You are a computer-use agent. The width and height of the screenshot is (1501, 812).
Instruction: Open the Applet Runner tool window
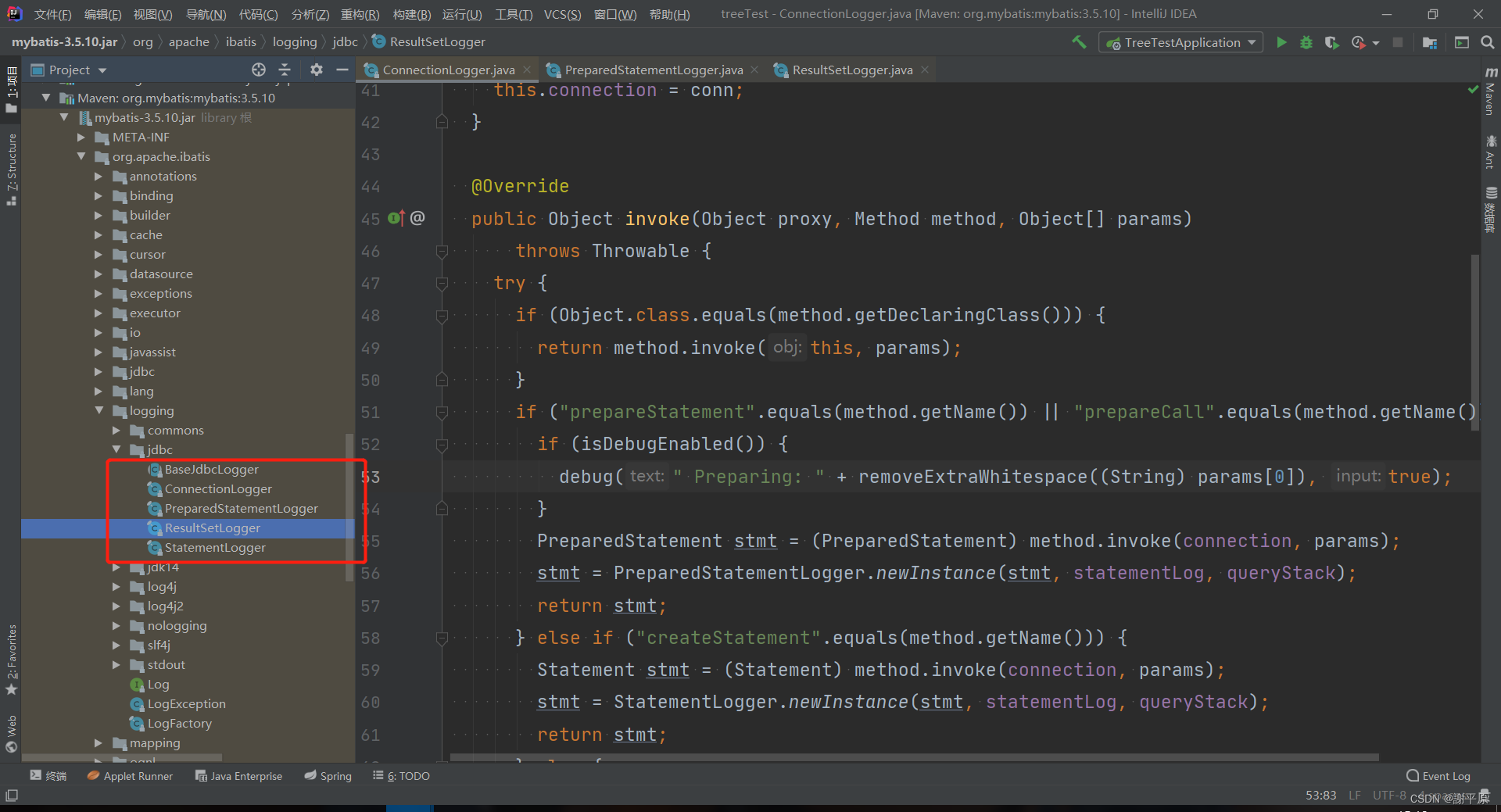coord(130,775)
